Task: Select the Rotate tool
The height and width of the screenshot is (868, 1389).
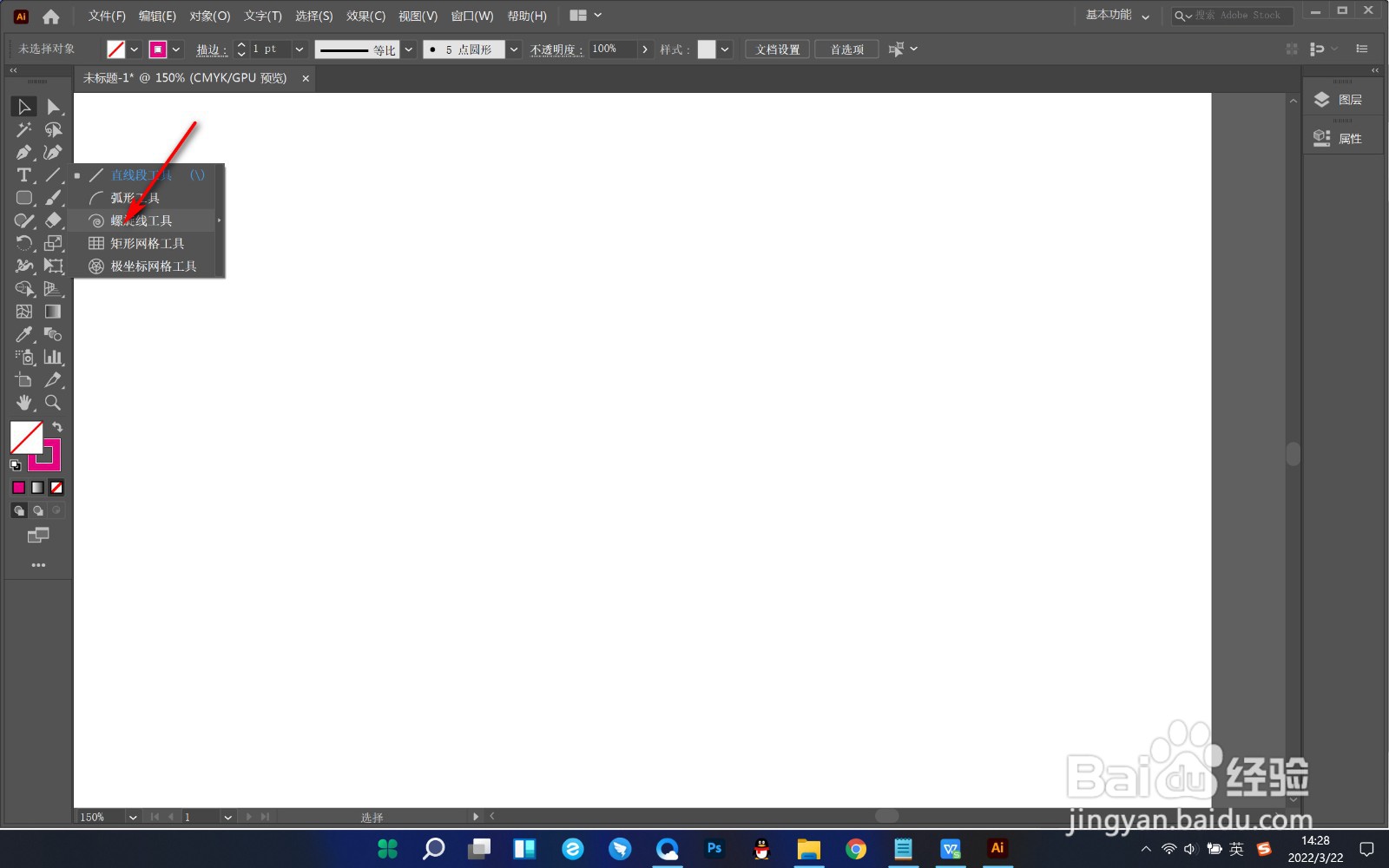Action: pos(23,243)
